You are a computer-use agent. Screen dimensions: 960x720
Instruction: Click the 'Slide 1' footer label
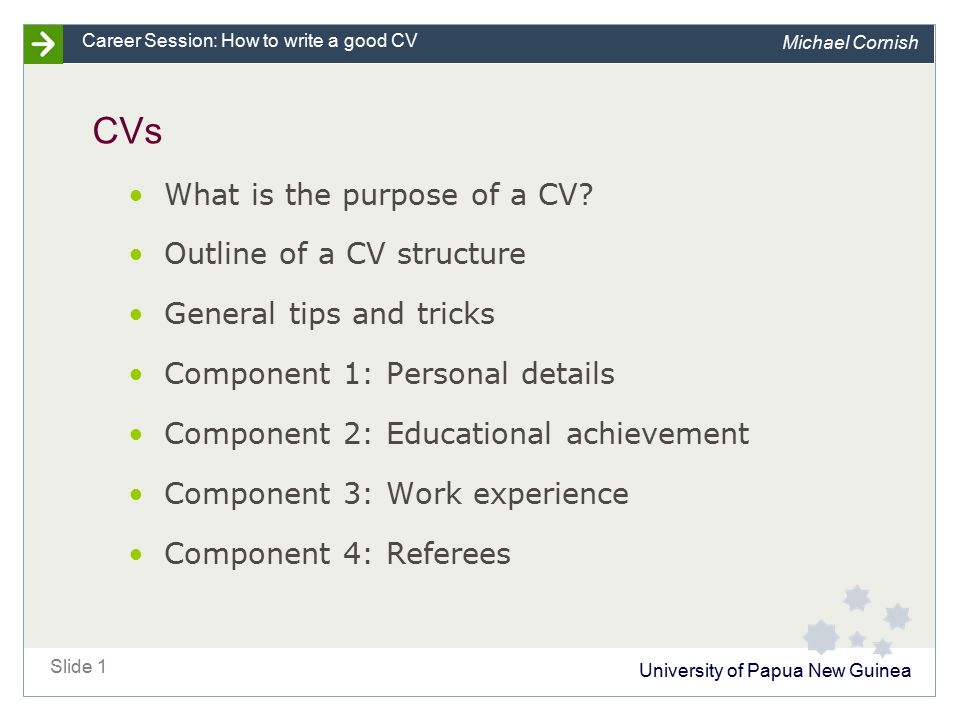click(78, 666)
